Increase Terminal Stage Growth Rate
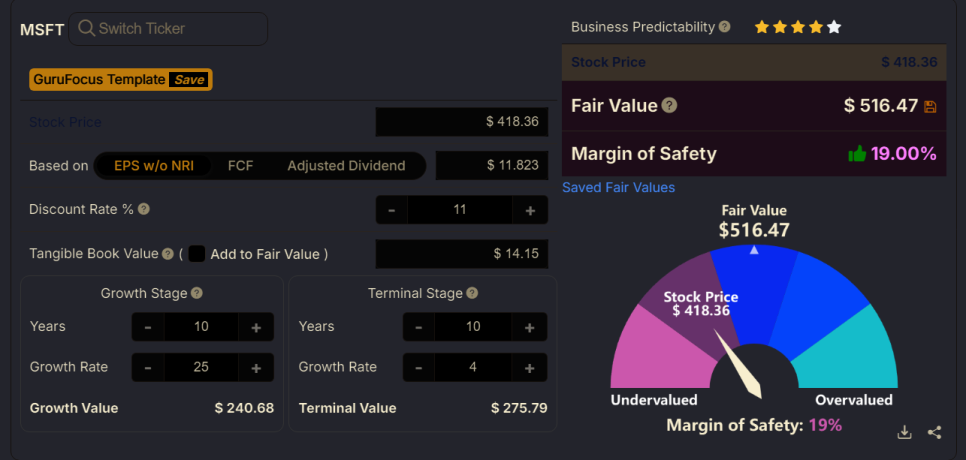This screenshot has height=460, width=966. click(529, 368)
